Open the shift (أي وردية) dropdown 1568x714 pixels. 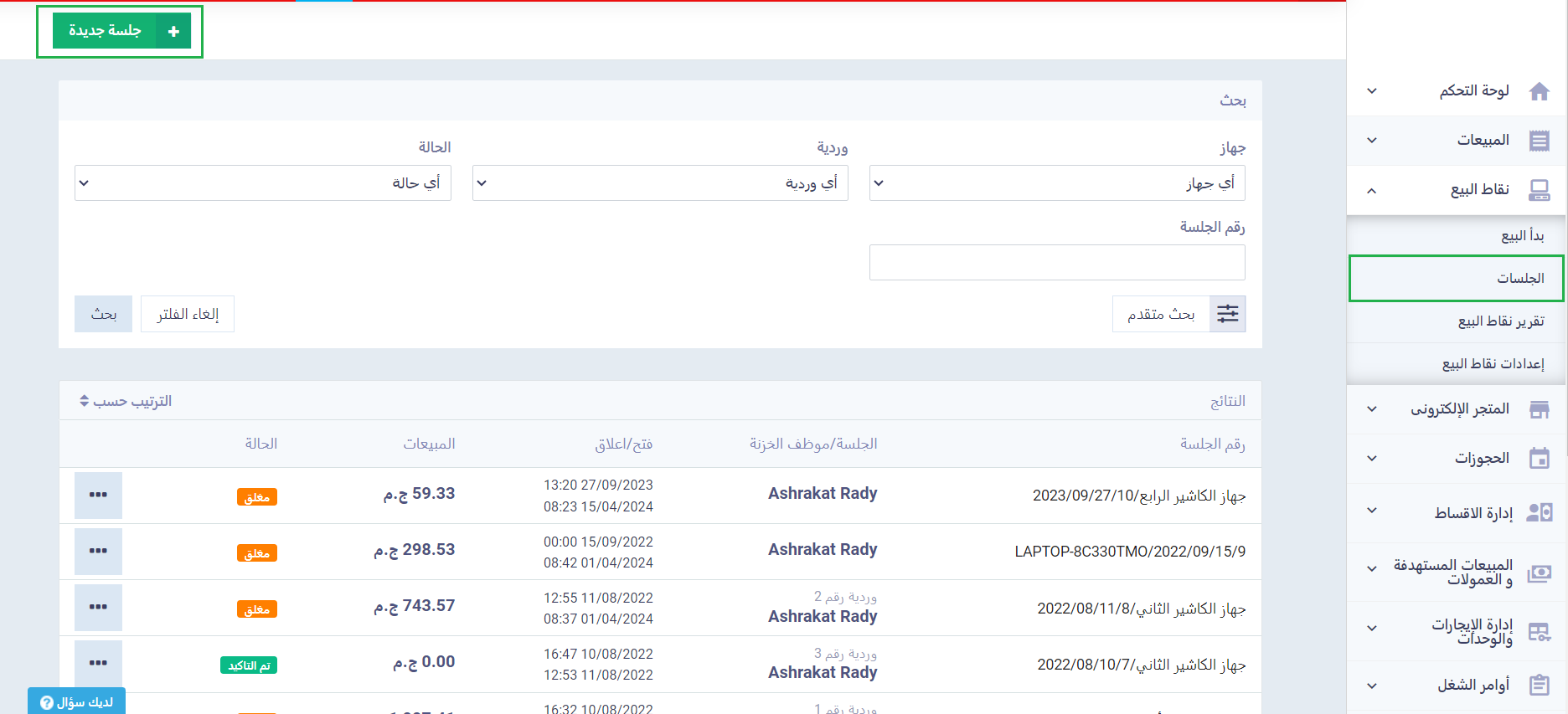pyautogui.click(x=660, y=183)
